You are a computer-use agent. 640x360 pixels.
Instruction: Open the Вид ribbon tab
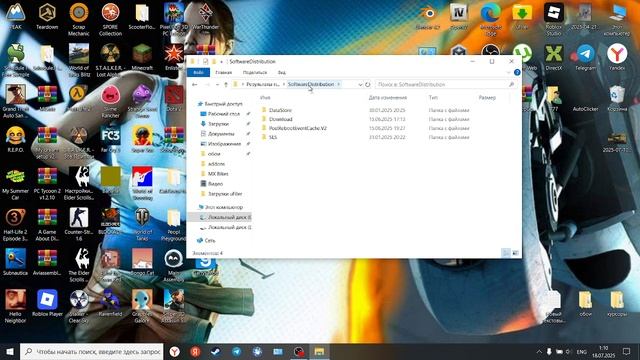click(x=282, y=72)
